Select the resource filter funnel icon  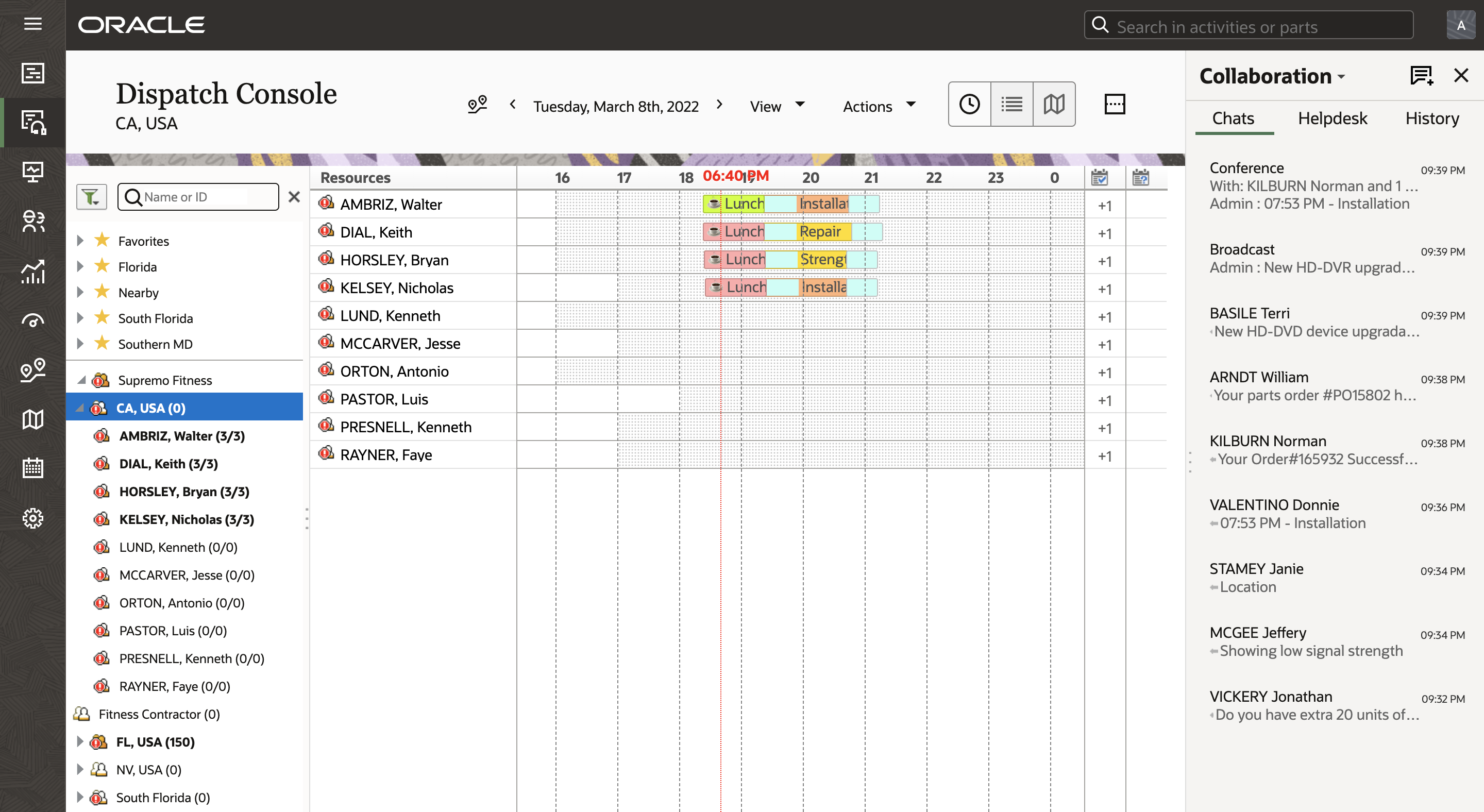point(91,196)
